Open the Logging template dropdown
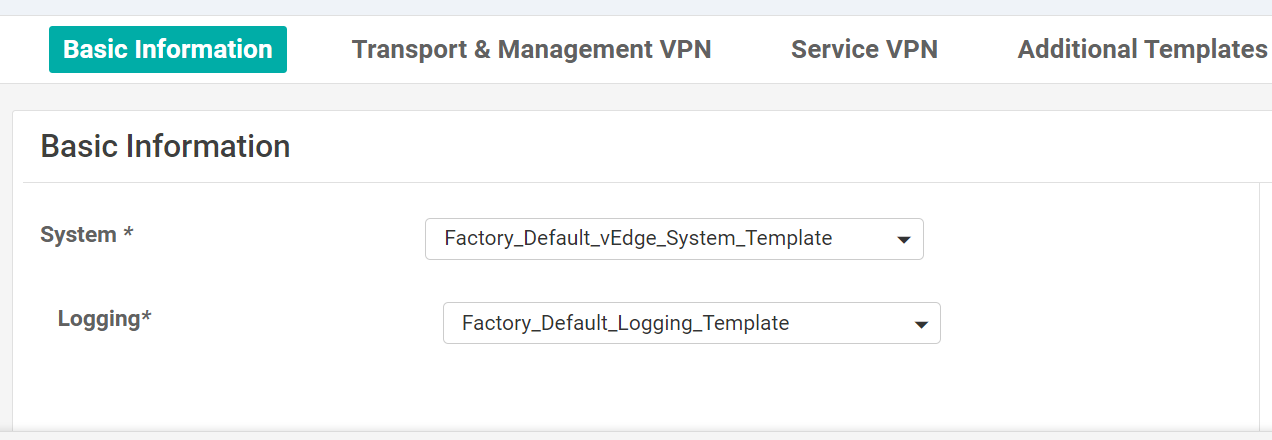 pos(691,323)
